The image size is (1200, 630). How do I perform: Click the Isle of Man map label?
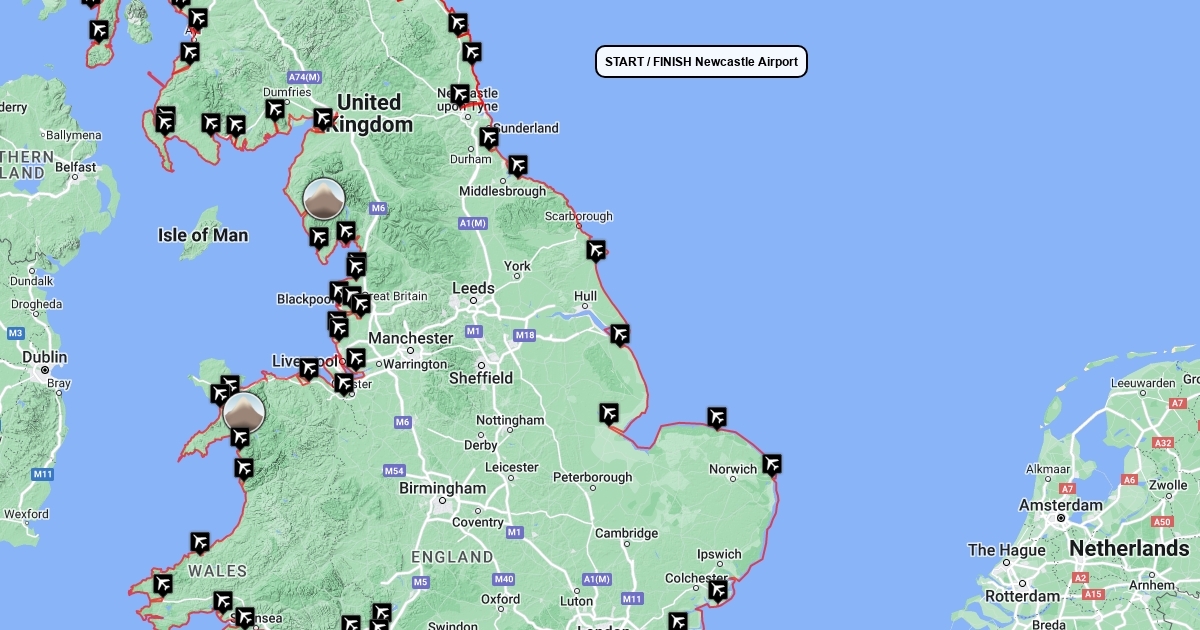point(203,235)
